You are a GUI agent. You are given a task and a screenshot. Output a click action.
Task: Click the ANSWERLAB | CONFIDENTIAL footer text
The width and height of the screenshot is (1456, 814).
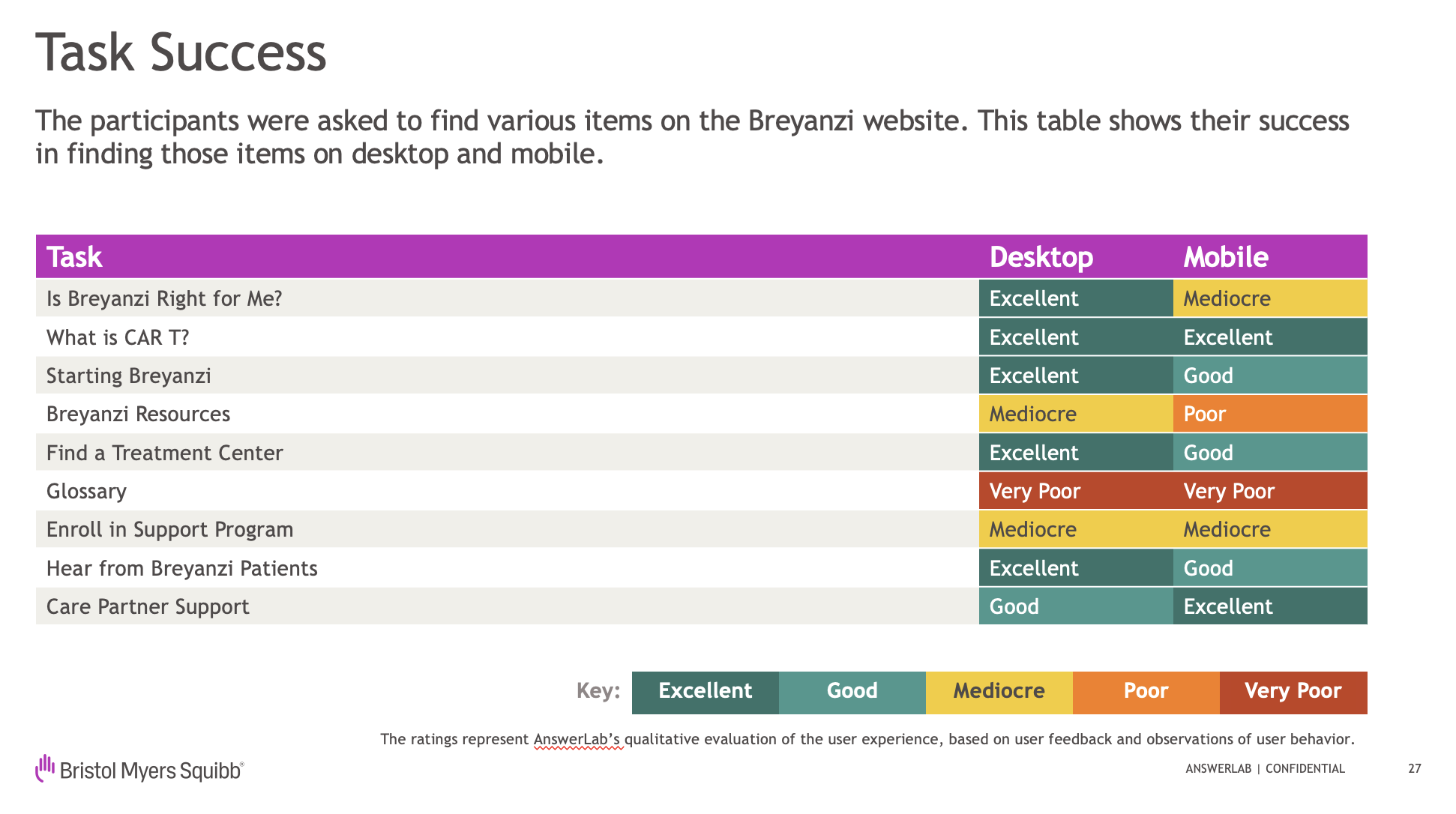[1265, 768]
